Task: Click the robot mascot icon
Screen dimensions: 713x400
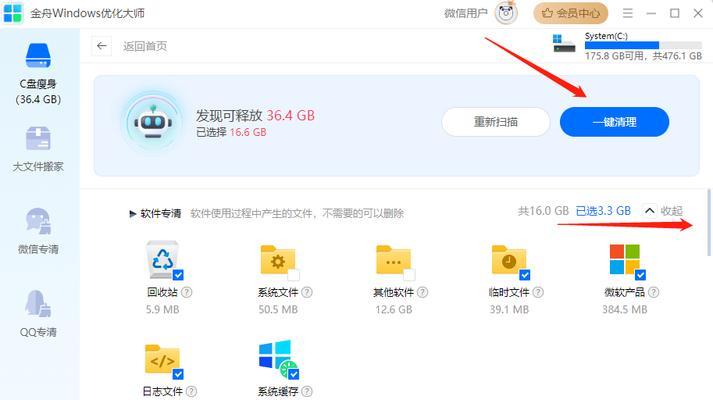Action: click(x=153, y=122)
